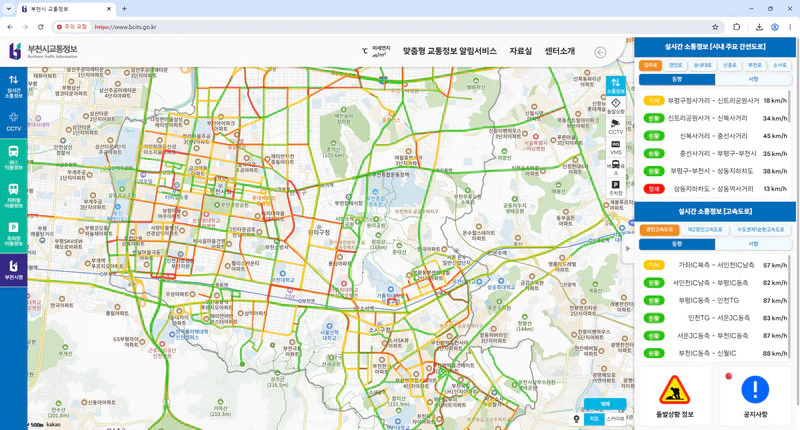Click 인천TG - 서운JC동측 row
This screenshot has height=430, width=800.
click(x=715, y=318)
